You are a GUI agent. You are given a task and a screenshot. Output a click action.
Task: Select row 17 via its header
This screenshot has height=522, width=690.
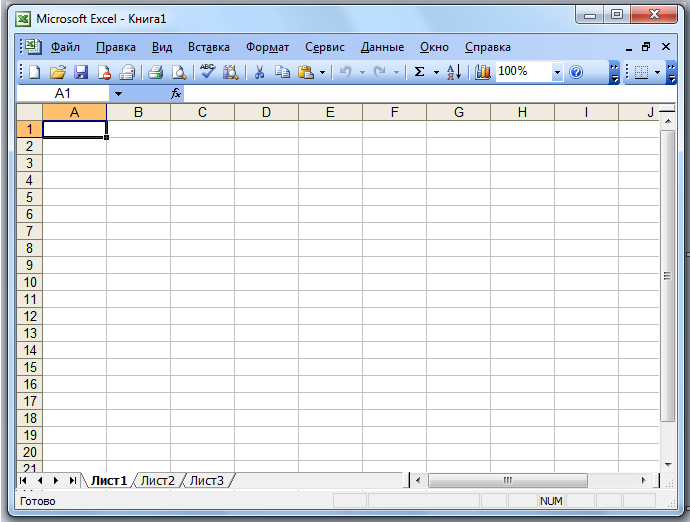(x=29, y=401)
